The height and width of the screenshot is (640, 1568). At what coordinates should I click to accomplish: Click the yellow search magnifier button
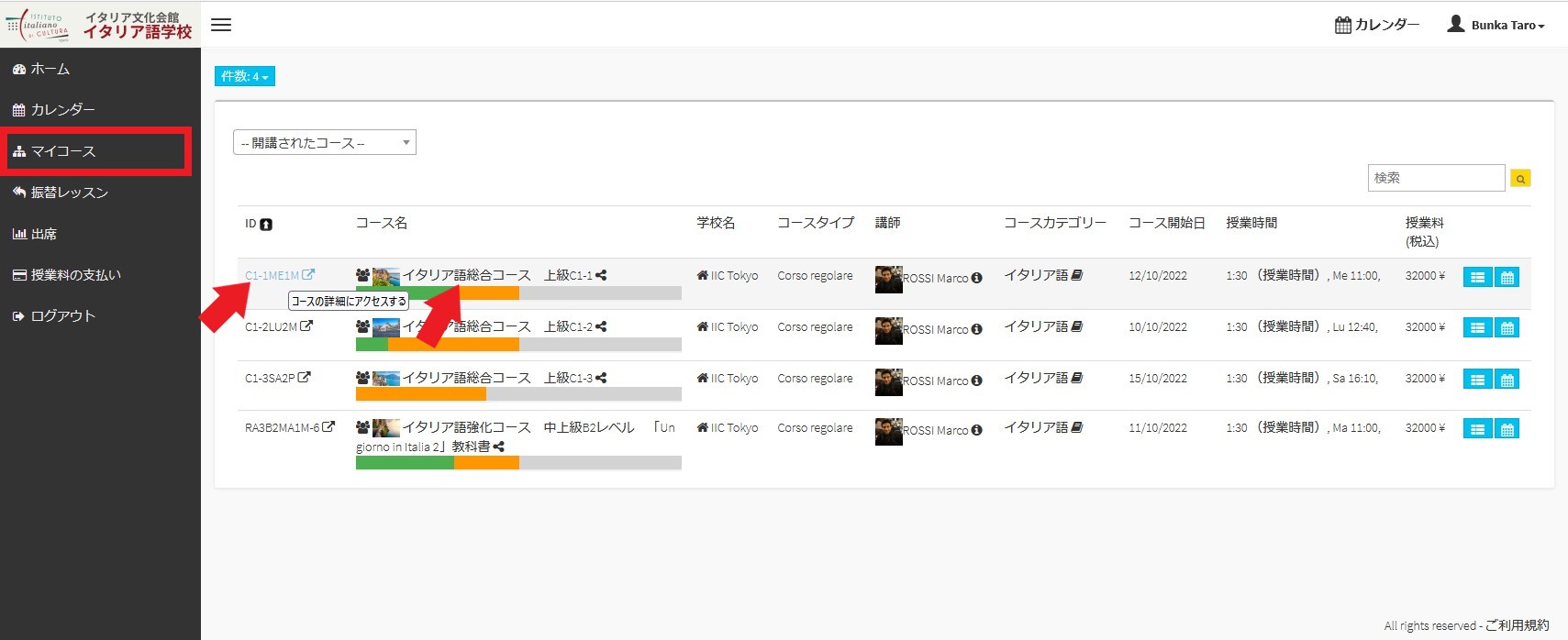click(1520, 179)
